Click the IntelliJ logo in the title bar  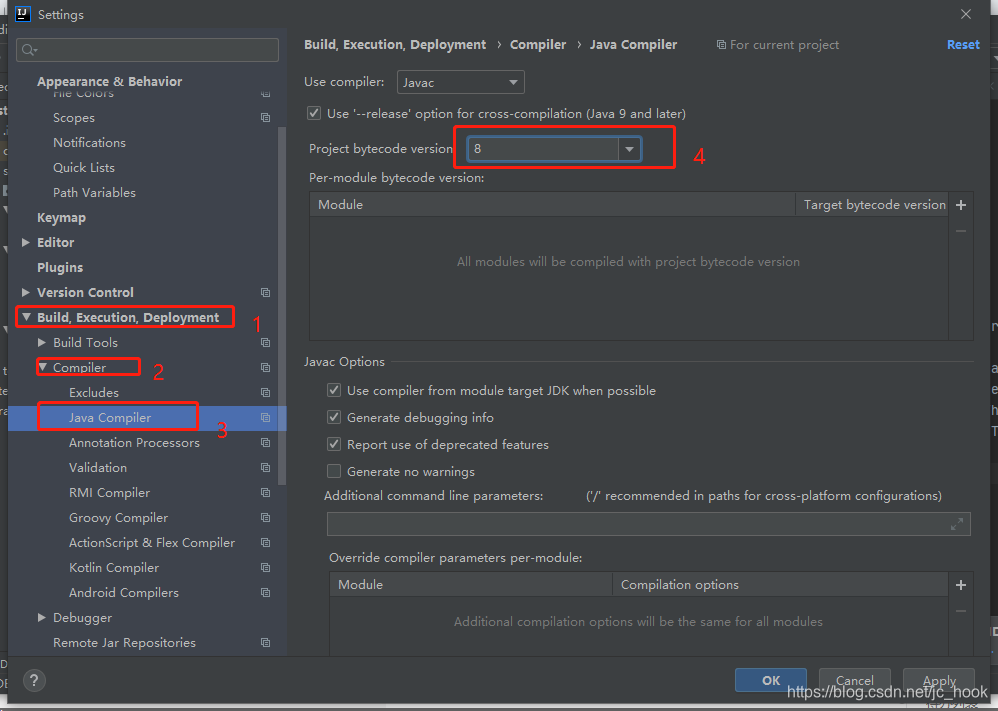click(23, 13)
